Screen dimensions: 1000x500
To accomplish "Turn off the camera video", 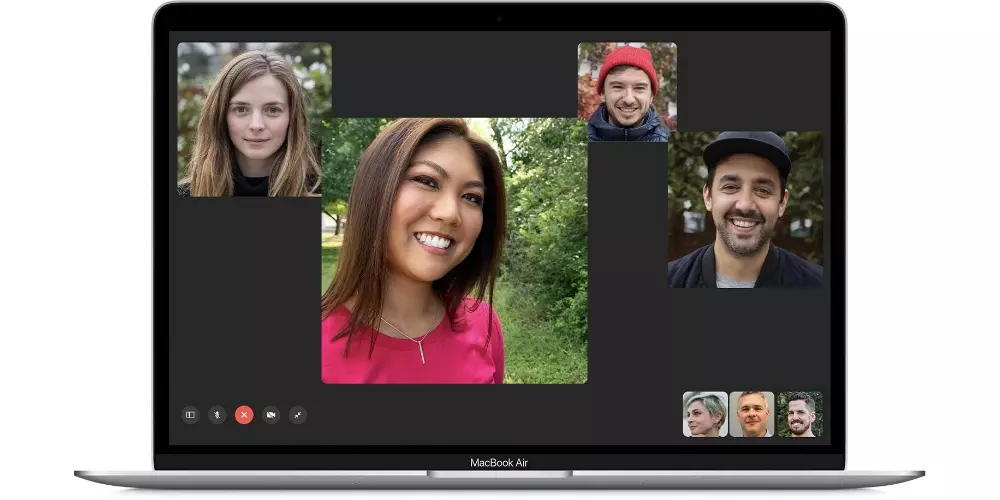I will pos(271,415).
